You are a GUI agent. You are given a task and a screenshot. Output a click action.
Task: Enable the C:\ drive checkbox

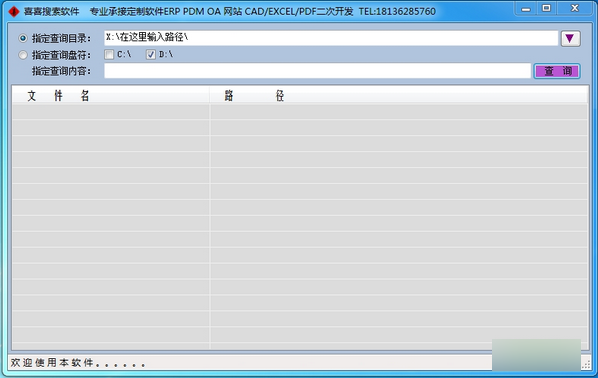pos(109,55)
